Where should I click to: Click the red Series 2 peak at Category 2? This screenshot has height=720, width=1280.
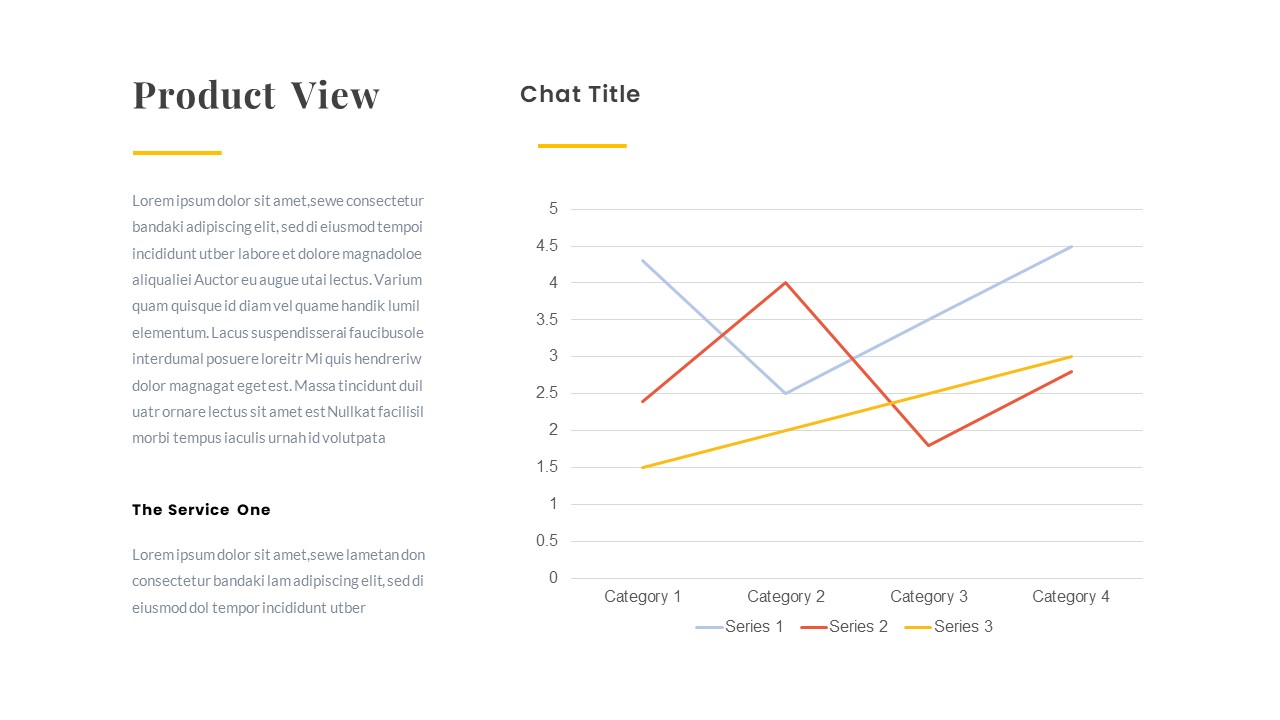coord(786,283)
